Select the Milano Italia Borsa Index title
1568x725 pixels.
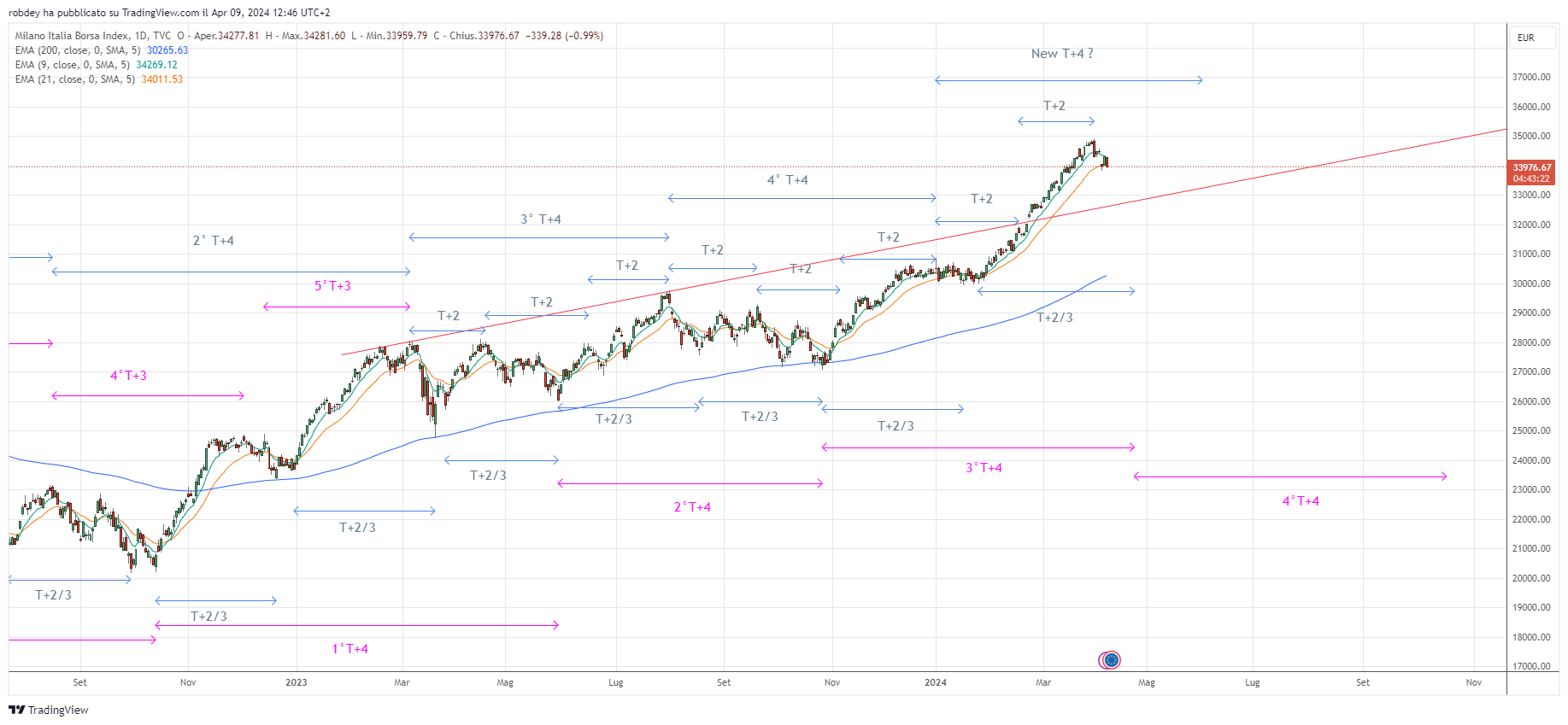click(73, 36)
